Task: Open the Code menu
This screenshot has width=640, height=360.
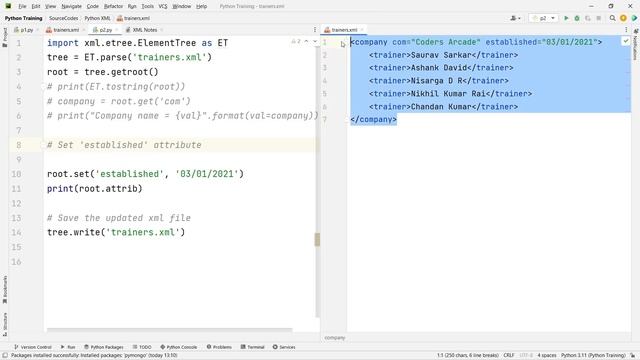Action: (x=93, y=6)
